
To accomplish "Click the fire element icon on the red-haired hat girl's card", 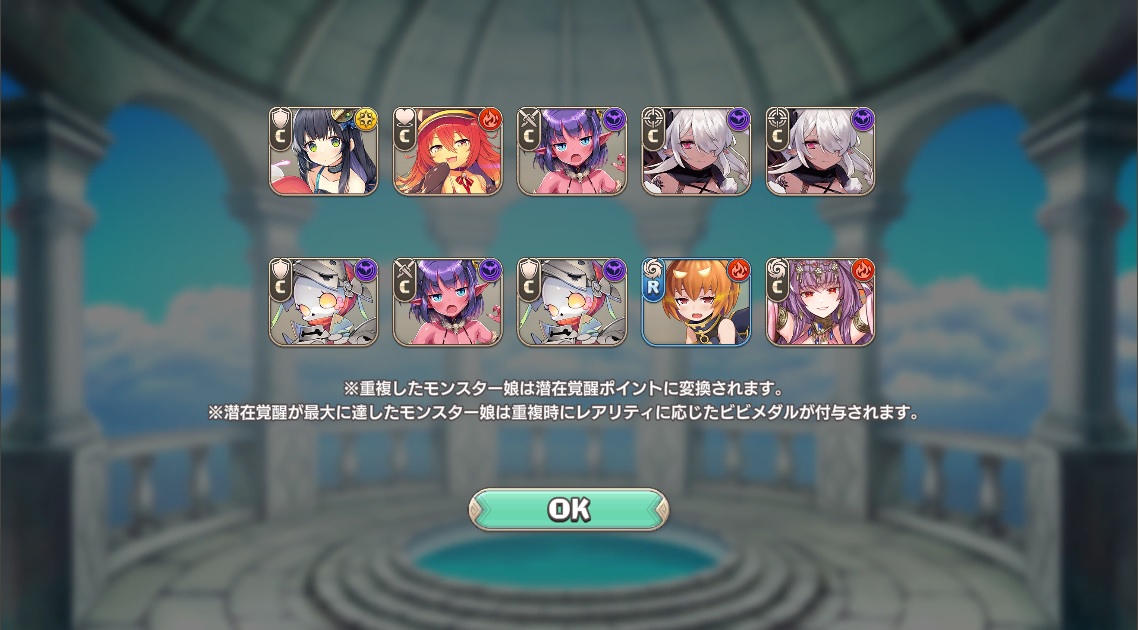I will [490, 119].
